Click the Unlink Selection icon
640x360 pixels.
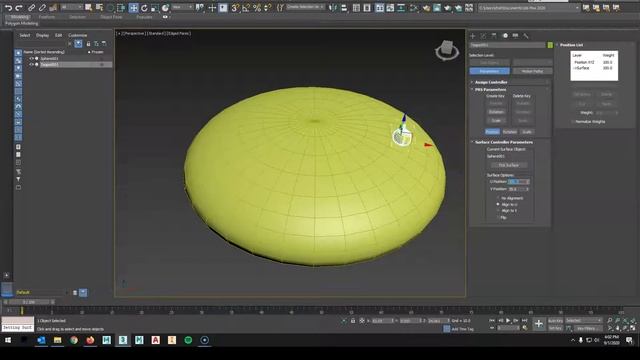coord(42,7)
